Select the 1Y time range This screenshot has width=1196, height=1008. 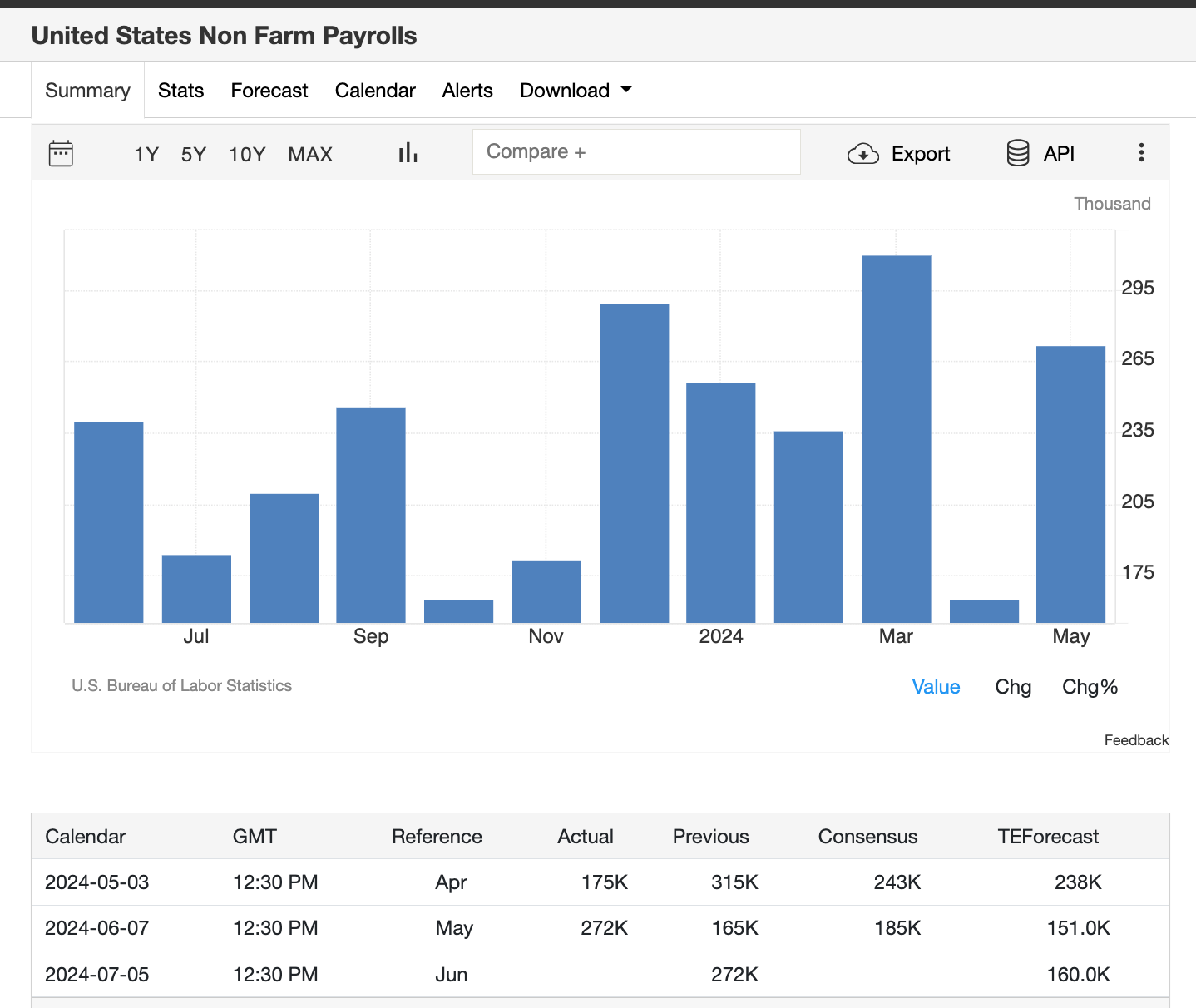pos(146,155)
